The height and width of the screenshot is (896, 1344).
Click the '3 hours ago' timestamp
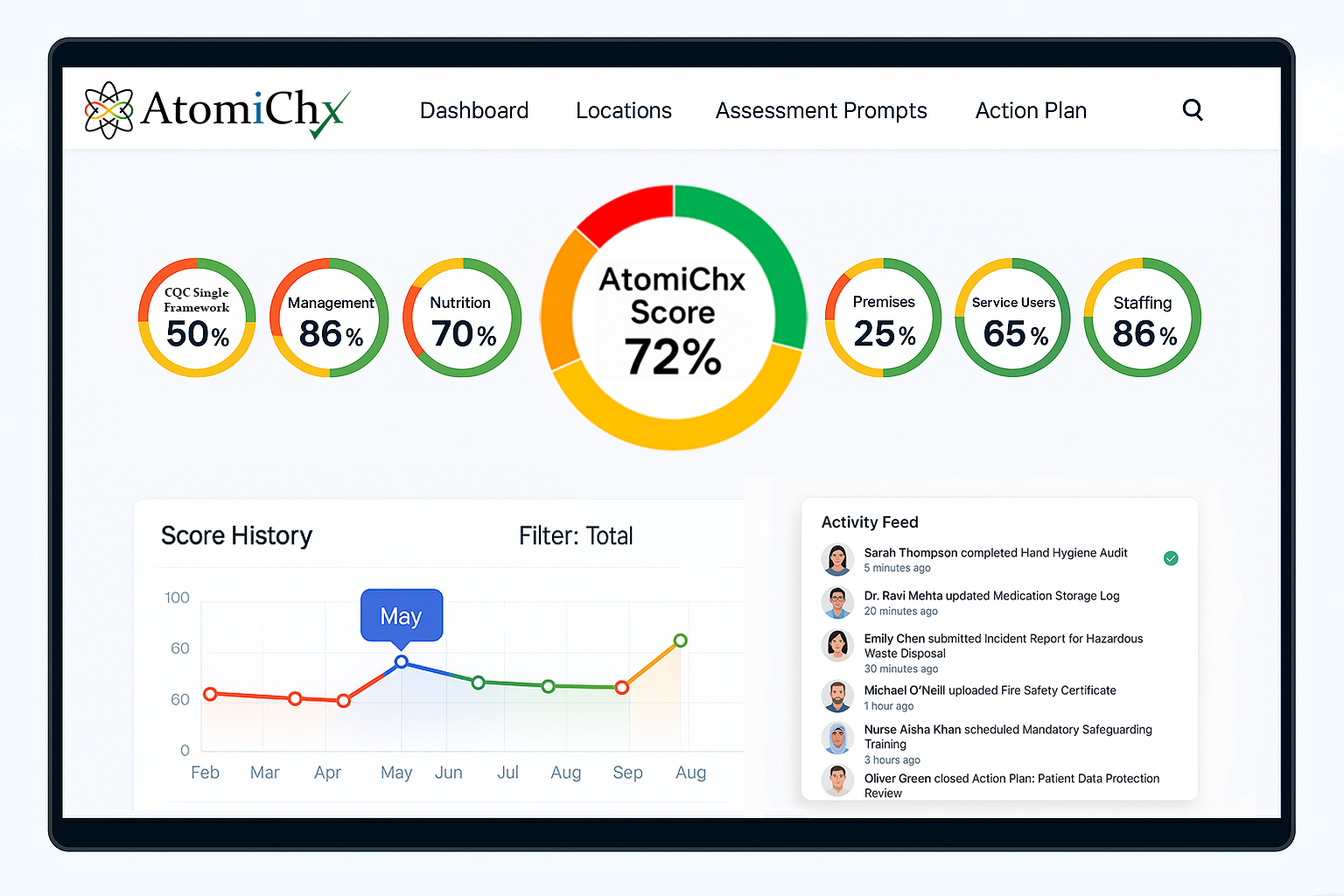click(892, 760)
